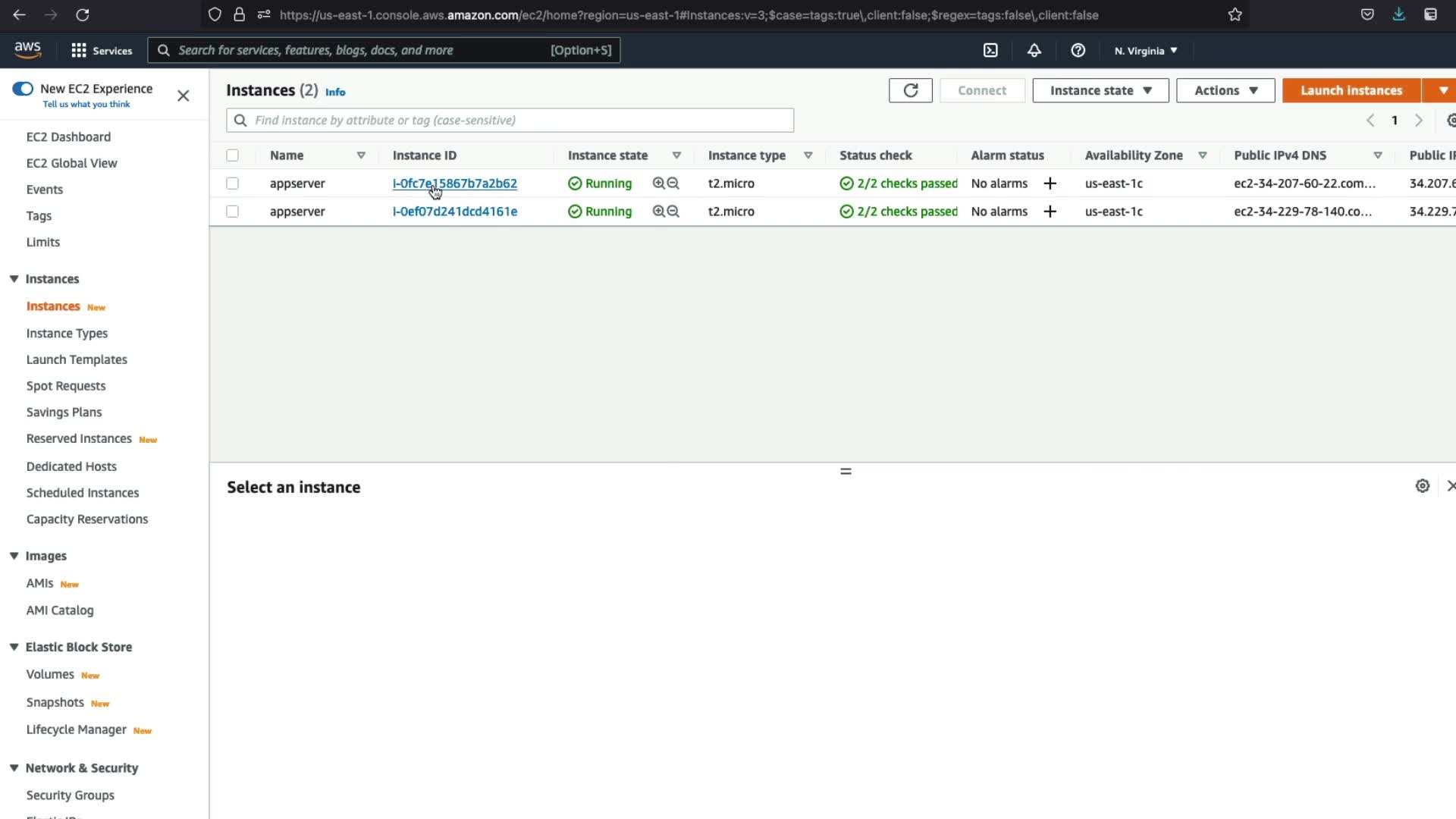Screen dimensions: 1456x819
Task: Open instance i-0fc7e15867b7a2b62 link
Action: pos(455,184)
